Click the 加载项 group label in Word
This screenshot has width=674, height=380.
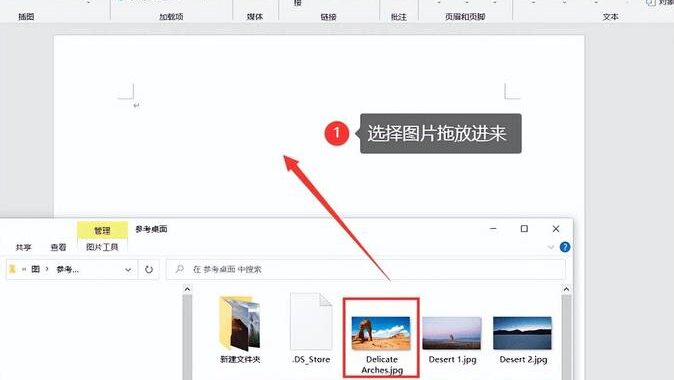[x=171, y=17]
